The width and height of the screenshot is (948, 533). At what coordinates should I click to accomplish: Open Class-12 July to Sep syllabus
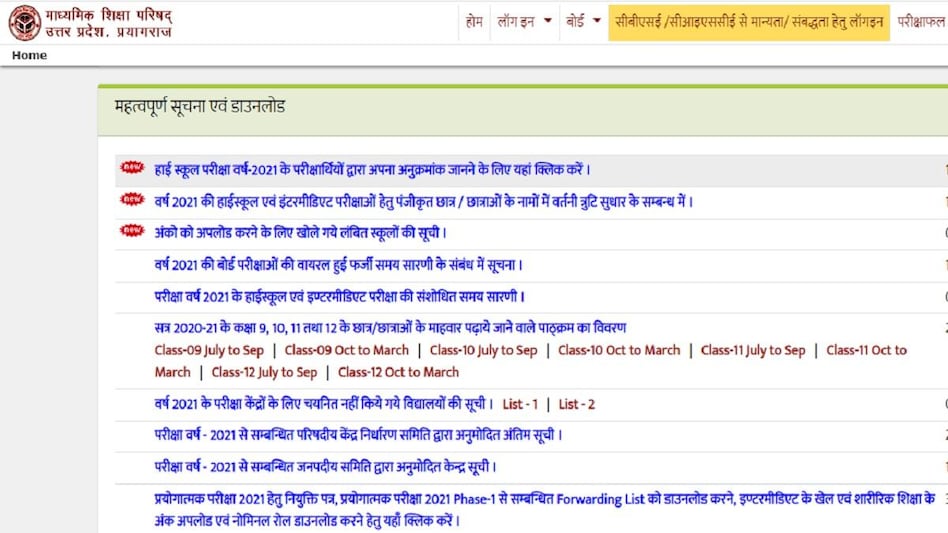click(x=264, y=373)
